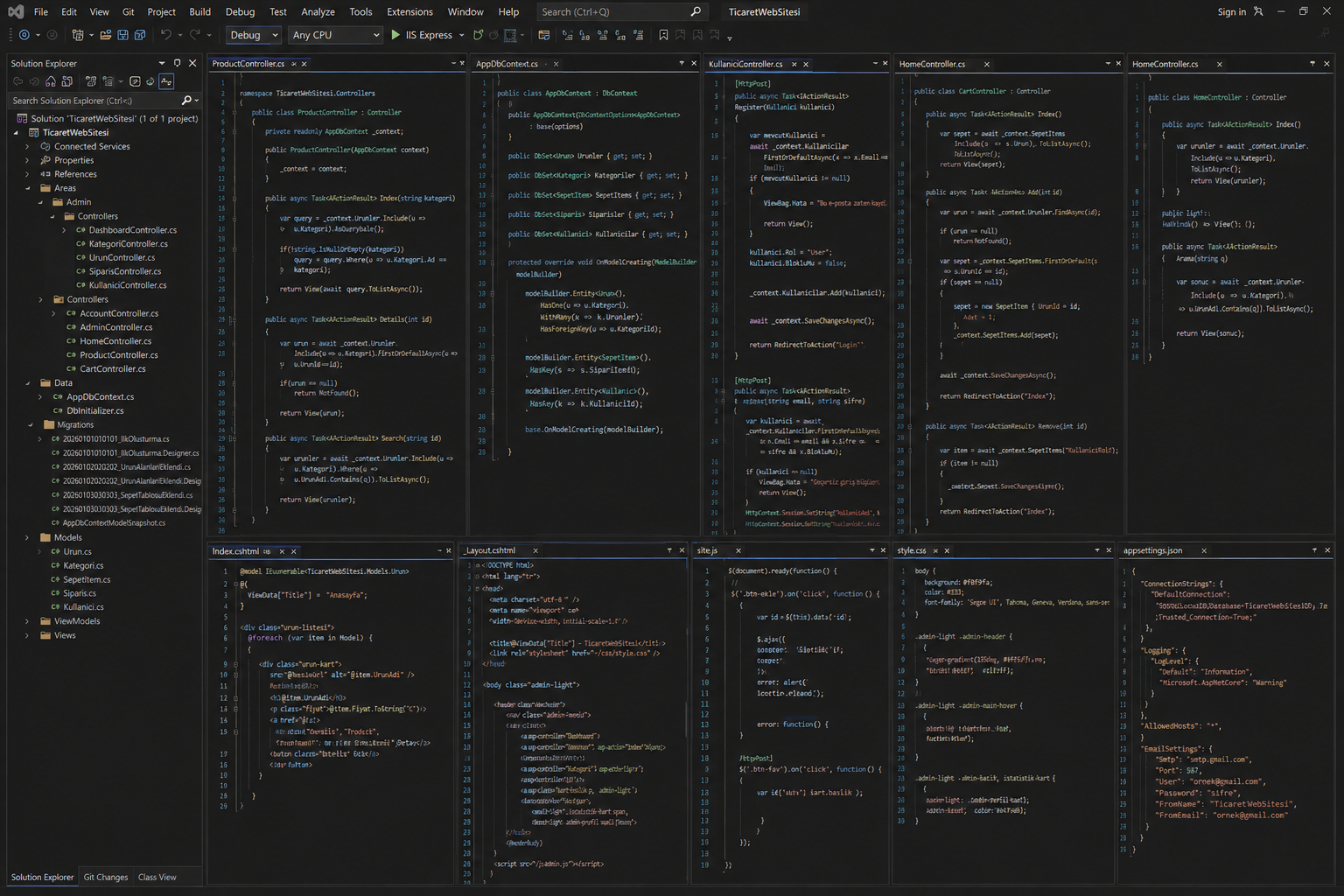Open HomeController.cs in Solution Explorer tree
1344x896 pixels.
pos(115,341)
